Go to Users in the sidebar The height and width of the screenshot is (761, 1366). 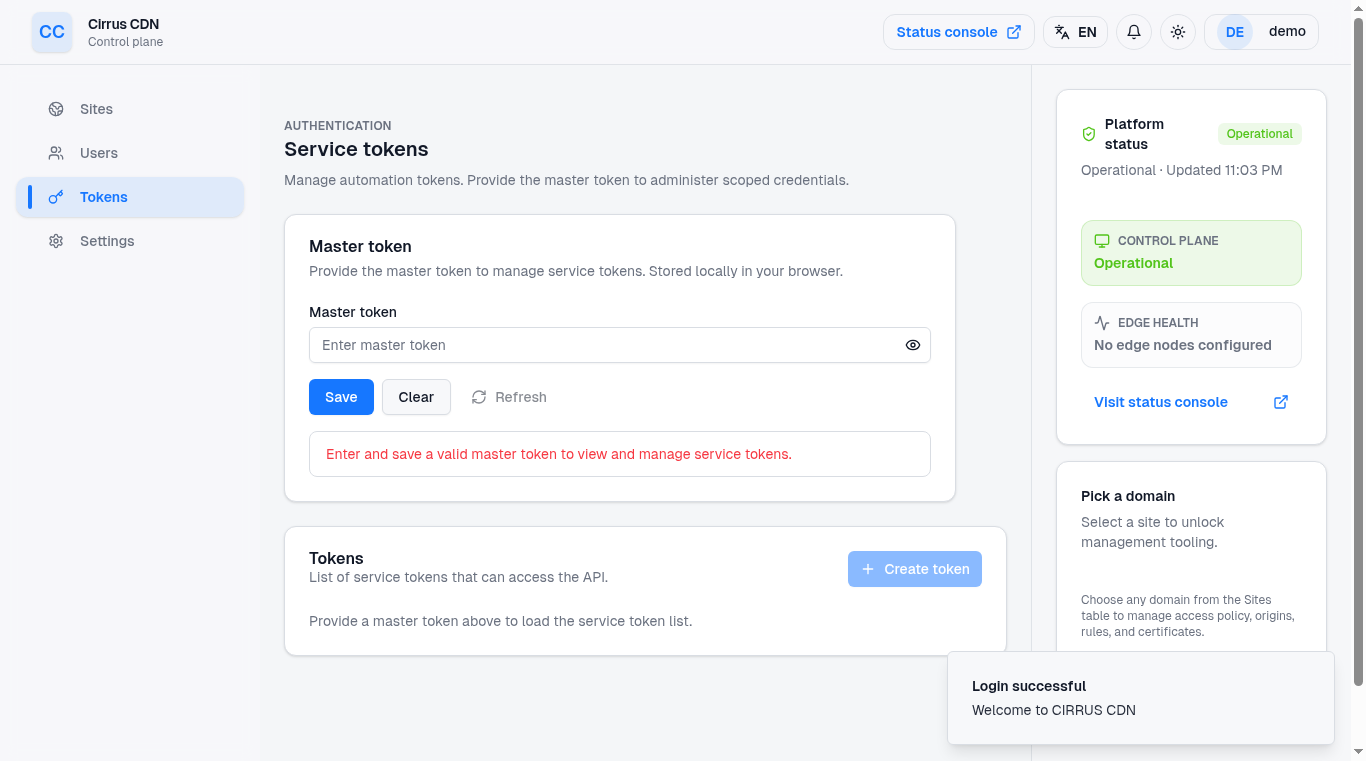(x=98, y=153)
